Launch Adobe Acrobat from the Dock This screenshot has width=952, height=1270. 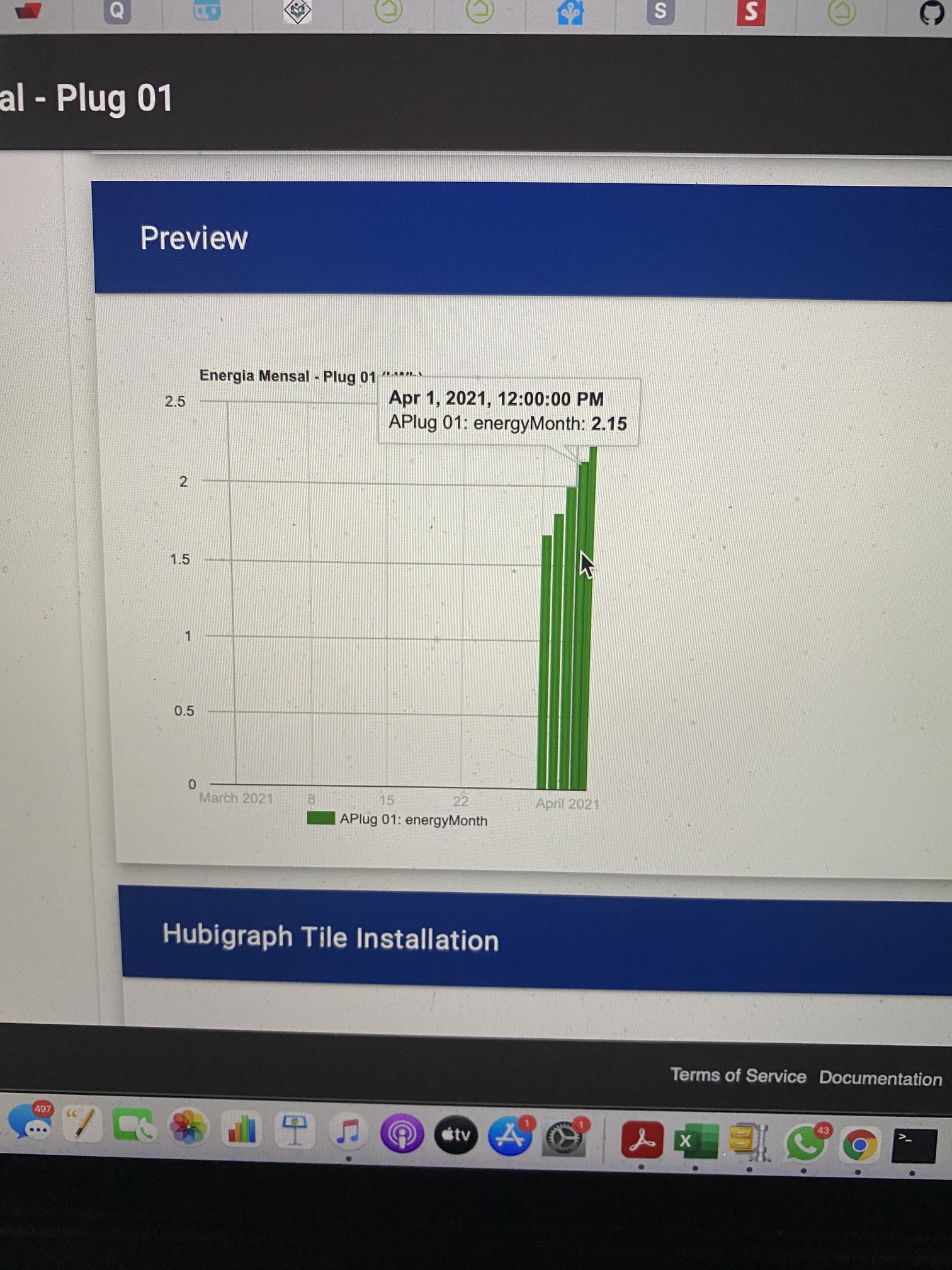[642, 1140]
